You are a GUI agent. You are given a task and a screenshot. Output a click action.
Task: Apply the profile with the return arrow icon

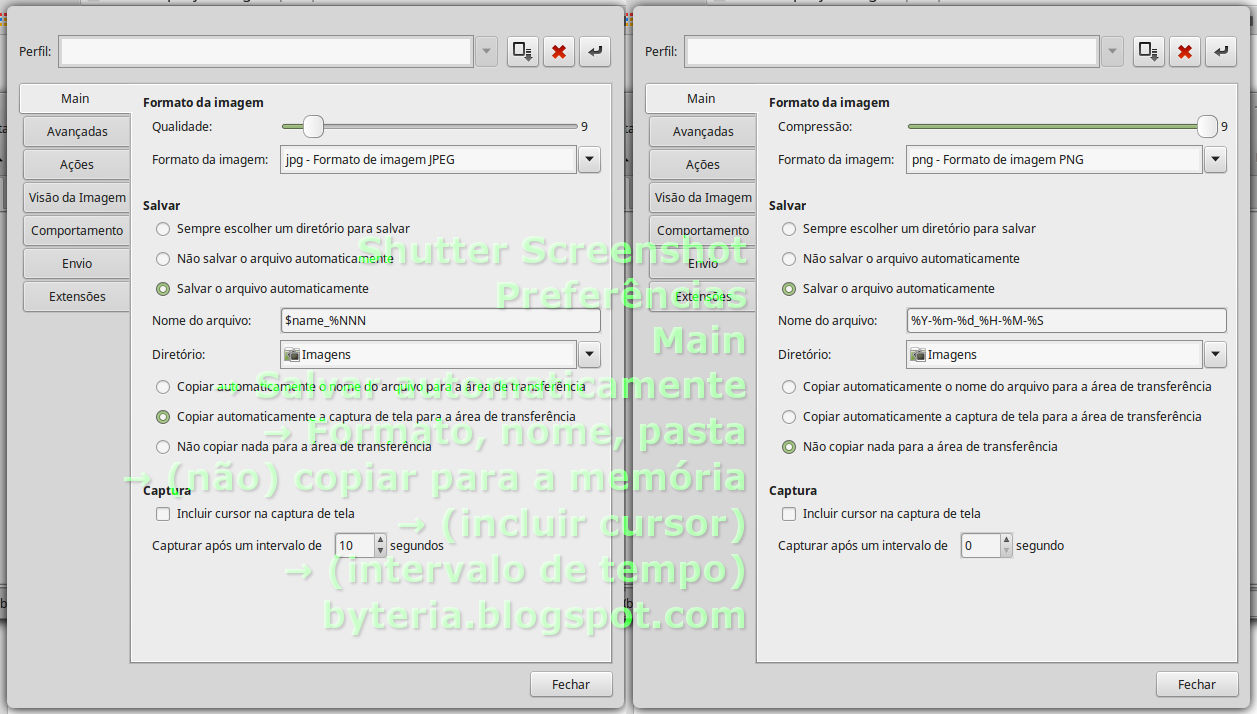pyautogui.click(x=594, y=51)
